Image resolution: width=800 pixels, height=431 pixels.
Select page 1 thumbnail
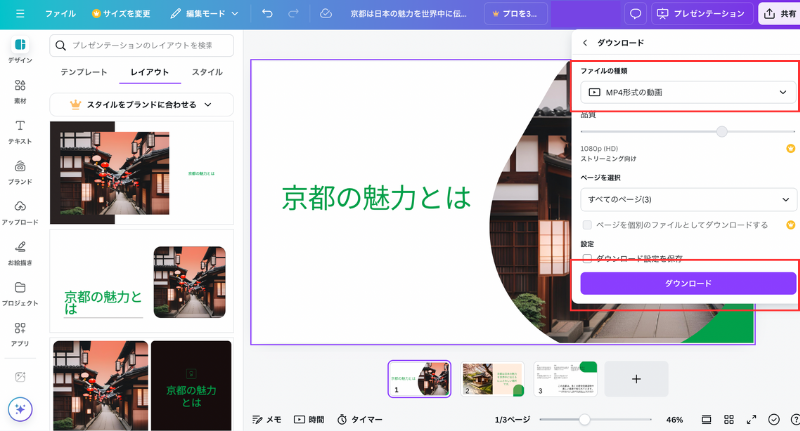(419, 379)
